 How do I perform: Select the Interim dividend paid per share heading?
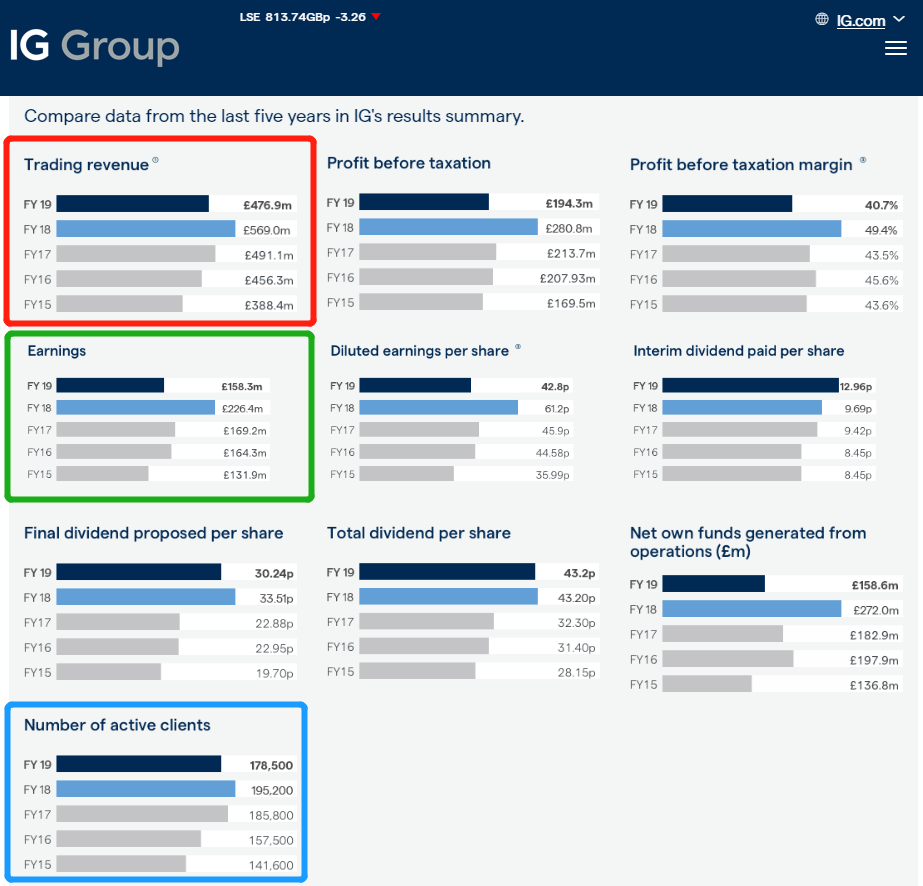point(739,351)
